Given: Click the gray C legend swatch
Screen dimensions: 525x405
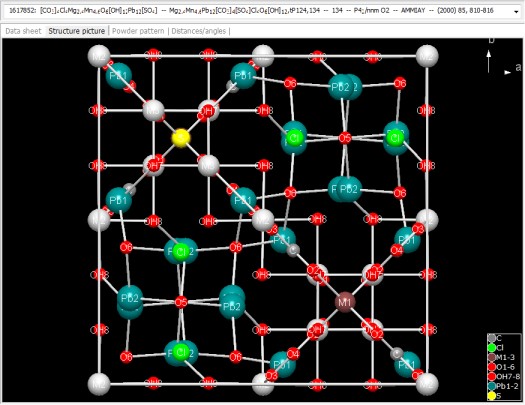Looking at the screenshot, I should point(492,338).
